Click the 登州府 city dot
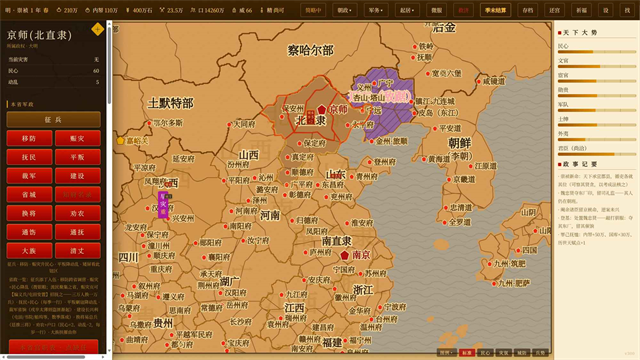This screenshot has width=640, height=360. tap(370, 162)
